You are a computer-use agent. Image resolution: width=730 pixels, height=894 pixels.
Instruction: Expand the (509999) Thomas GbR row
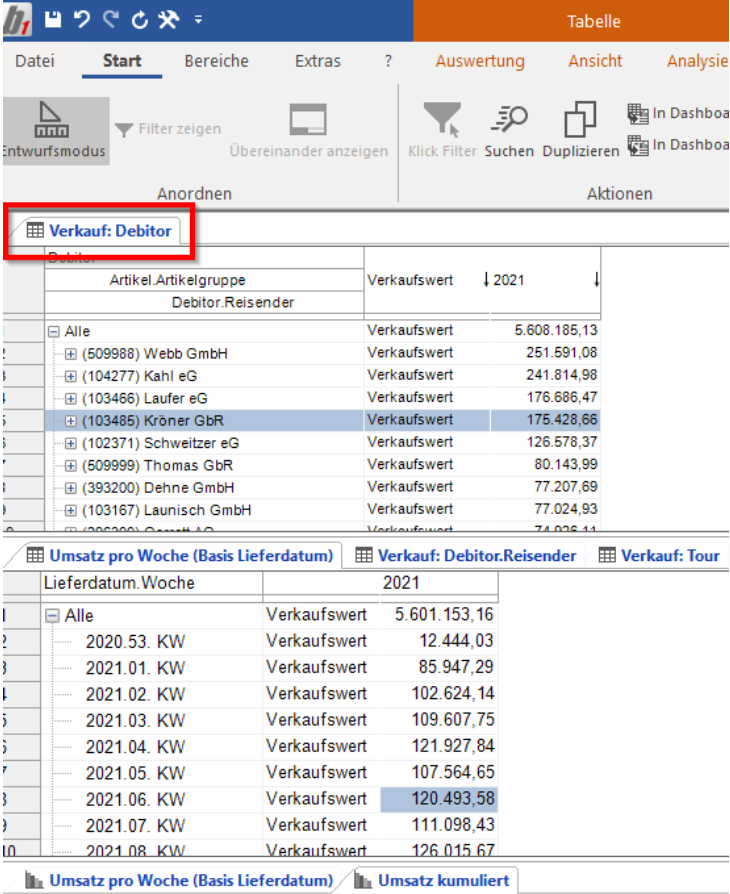[71, 465]
